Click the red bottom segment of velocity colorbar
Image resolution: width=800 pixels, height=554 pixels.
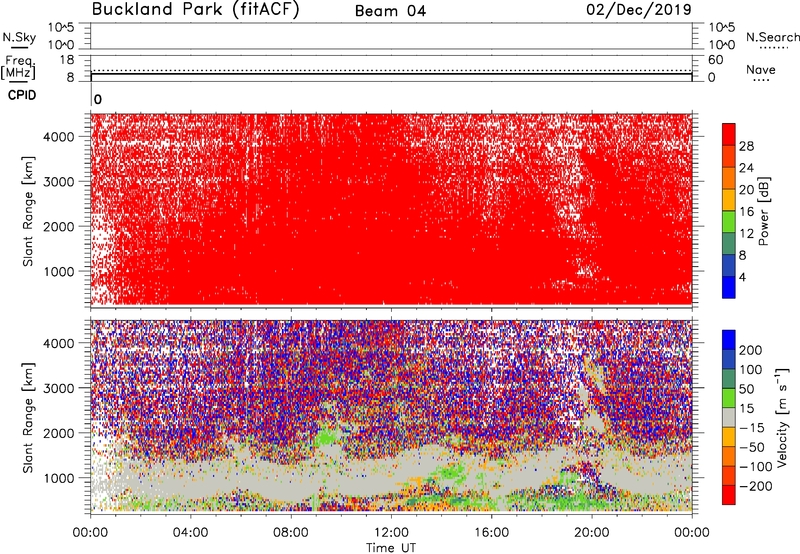[729, 495]
